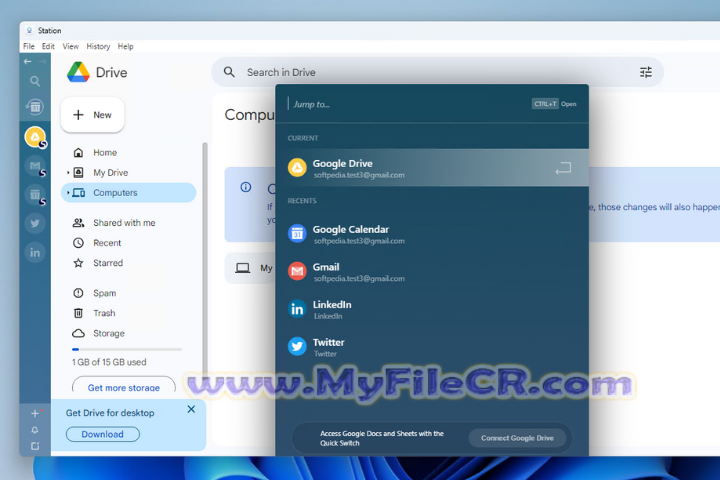The image size is (720, 480).
Task: Click the Gmail icon in recents list
Action: pos(297,271)
